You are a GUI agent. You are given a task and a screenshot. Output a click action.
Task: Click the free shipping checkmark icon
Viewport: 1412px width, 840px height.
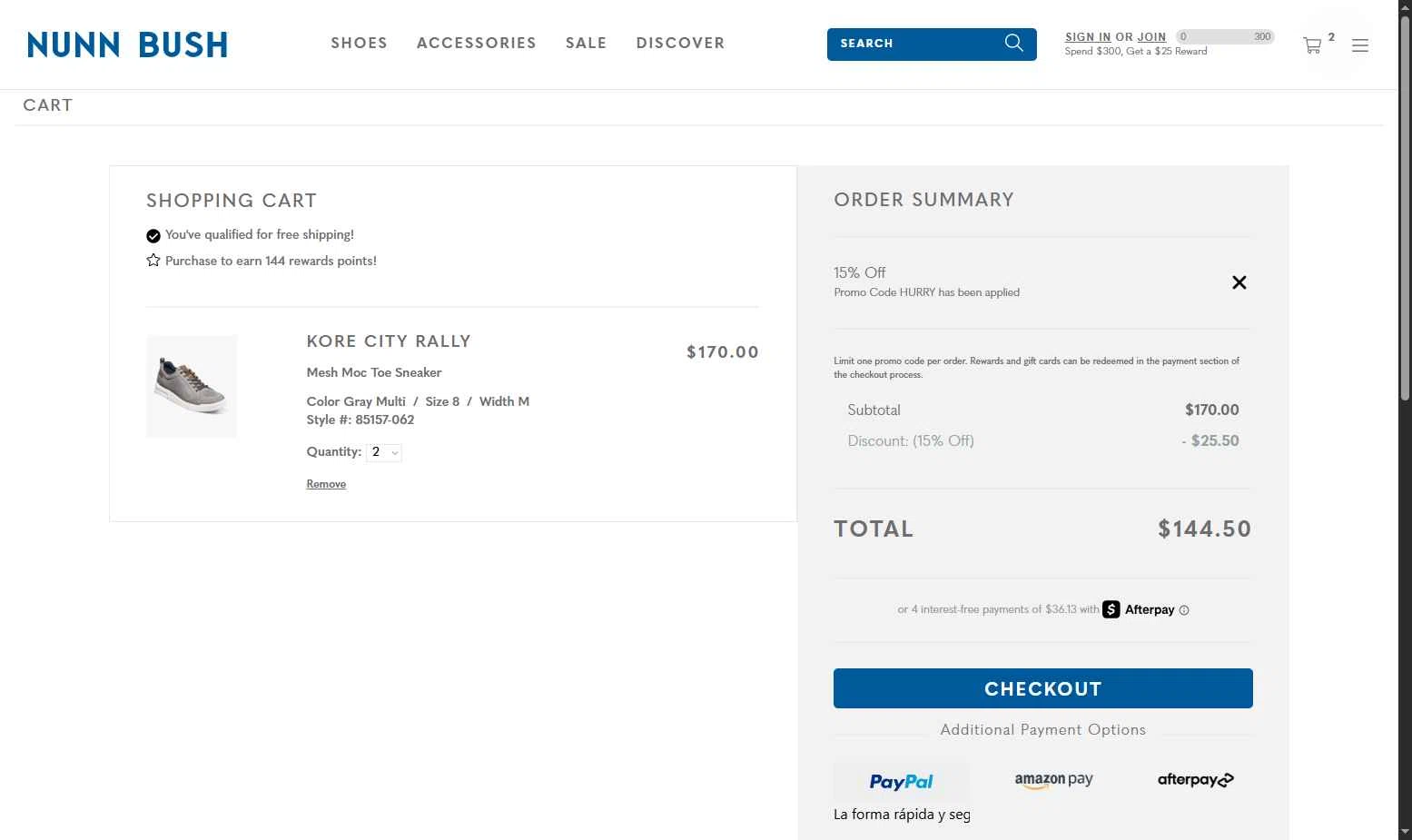[x=153, y=235]
